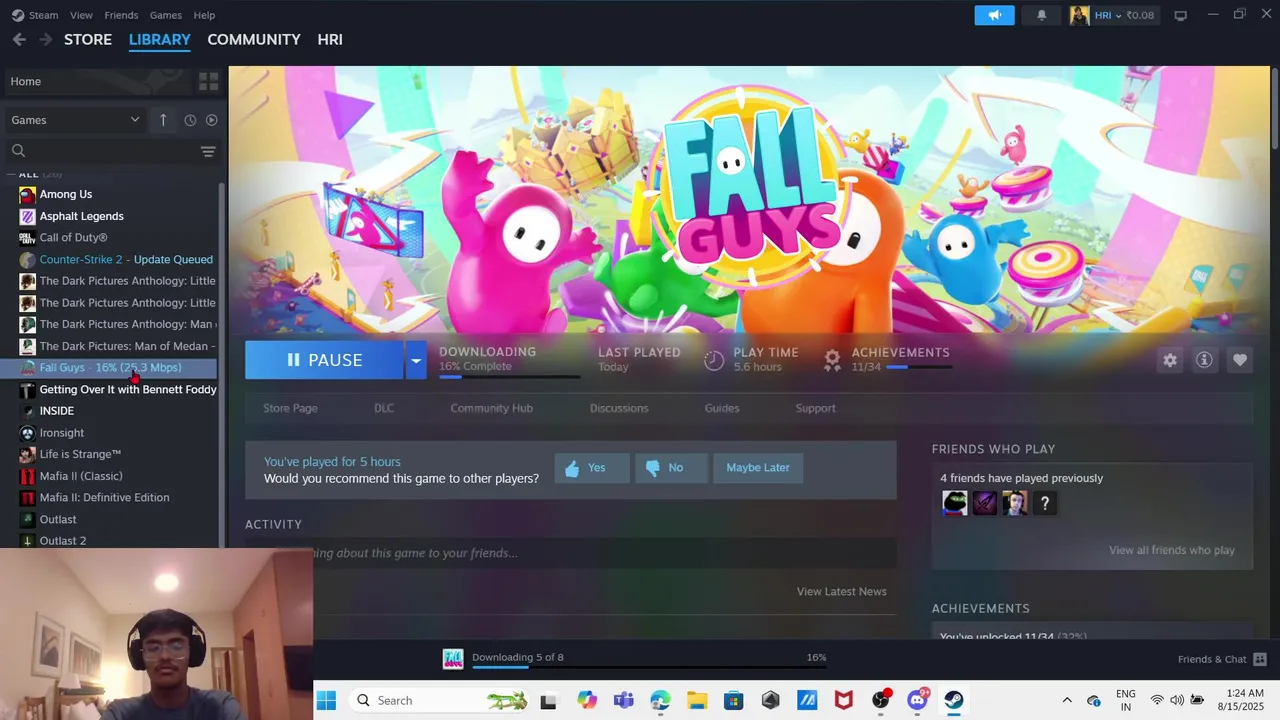This screenshot has width=1280, height=720.
Task: Open the Support link
Action: pyautogui.click(x=815, y=408)
